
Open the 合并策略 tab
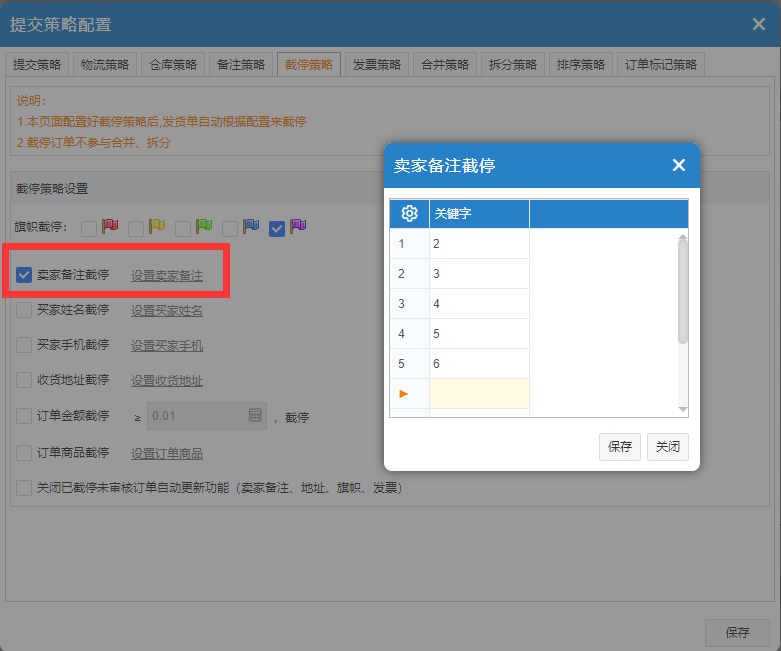445,65
